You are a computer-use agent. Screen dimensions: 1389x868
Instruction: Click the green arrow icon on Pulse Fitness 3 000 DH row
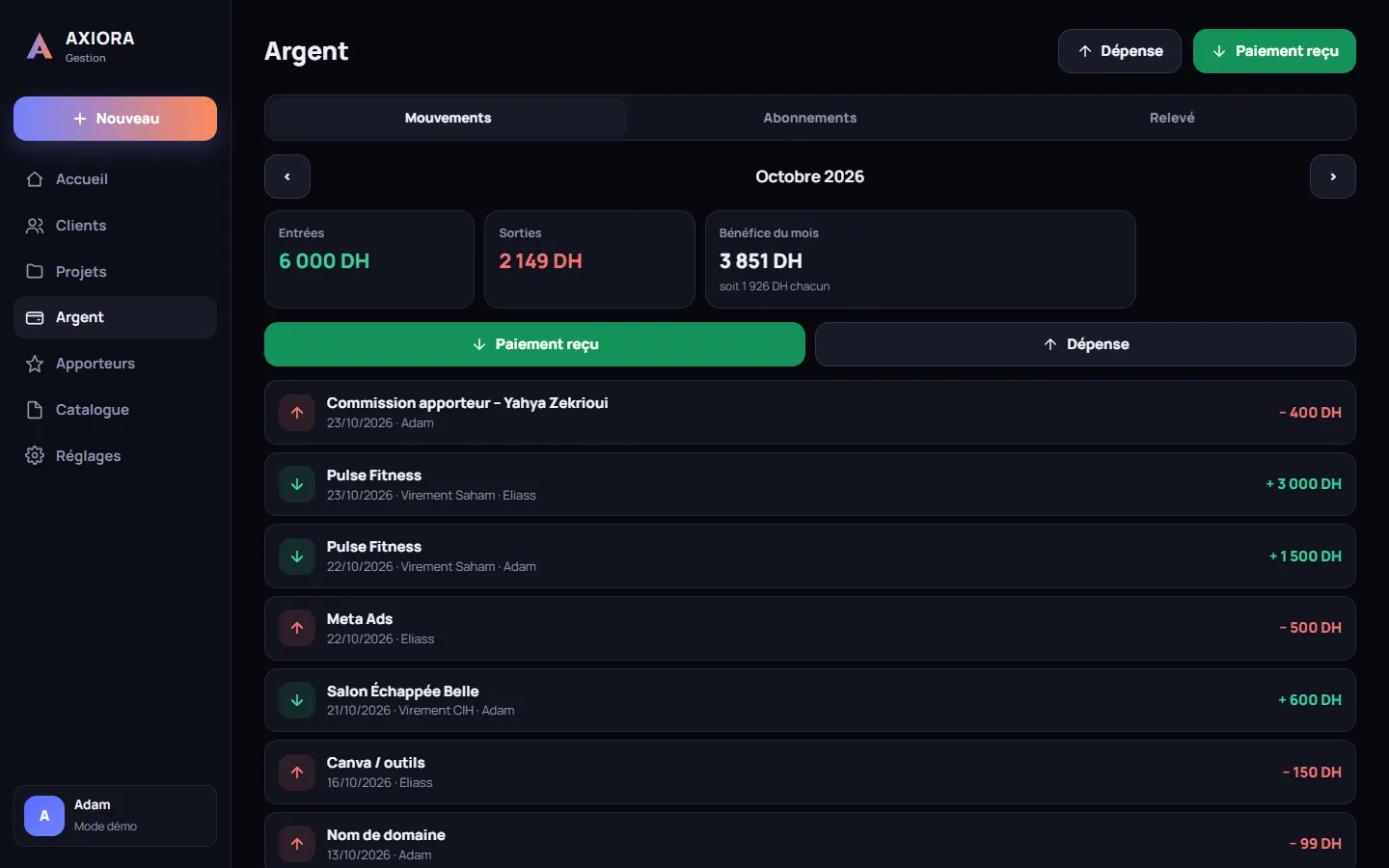(x=297, y=484)
